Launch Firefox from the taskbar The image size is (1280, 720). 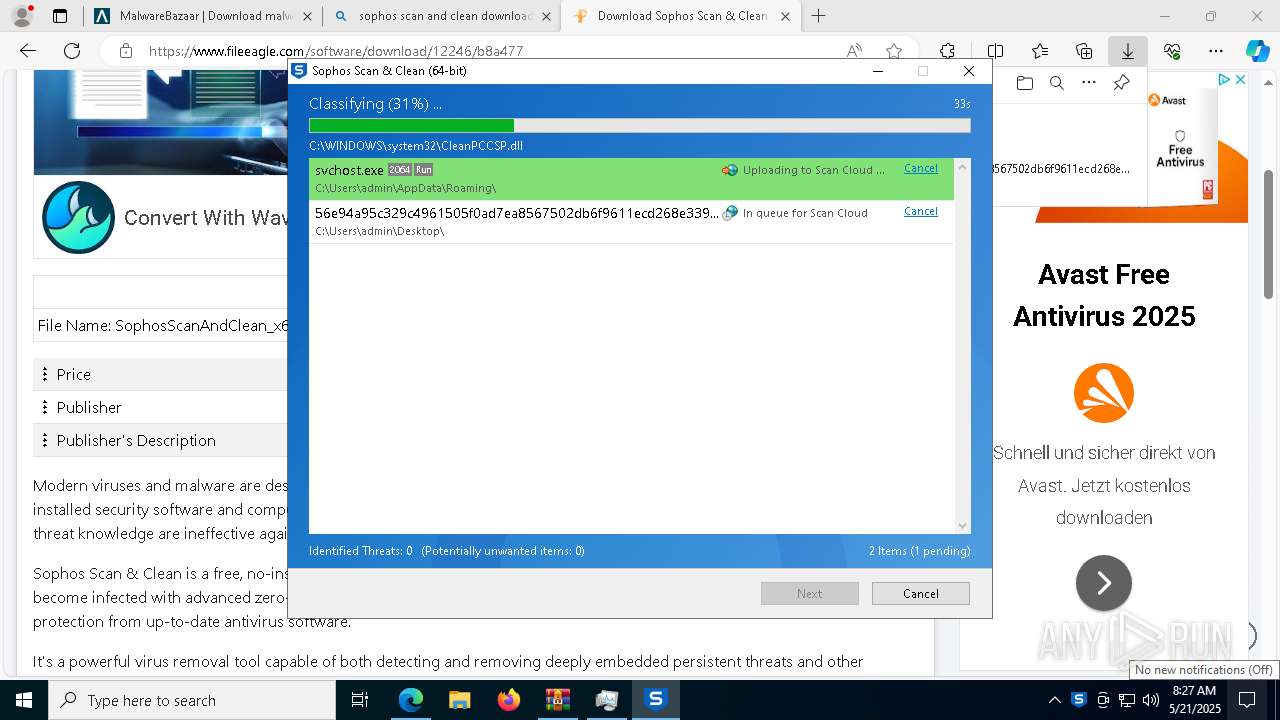pos(508,700)
